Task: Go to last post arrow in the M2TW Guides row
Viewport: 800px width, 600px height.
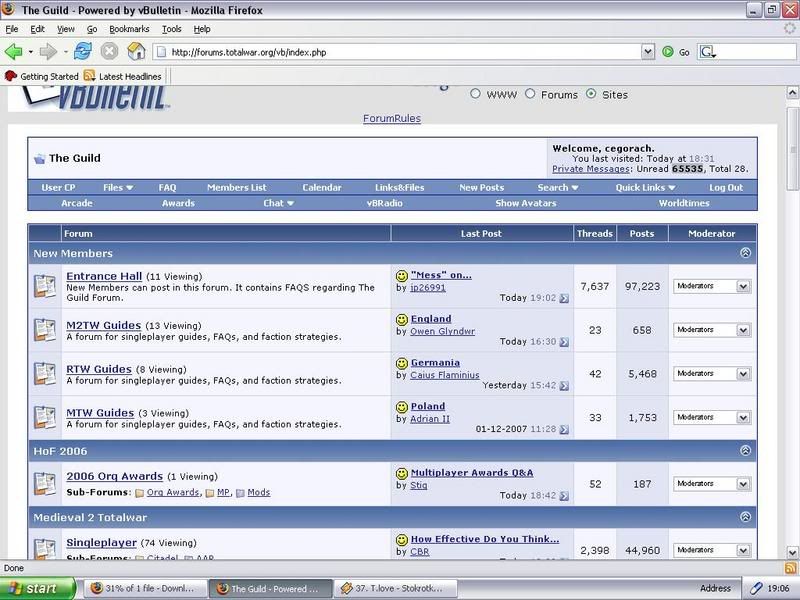Action: tap(564, 342)
